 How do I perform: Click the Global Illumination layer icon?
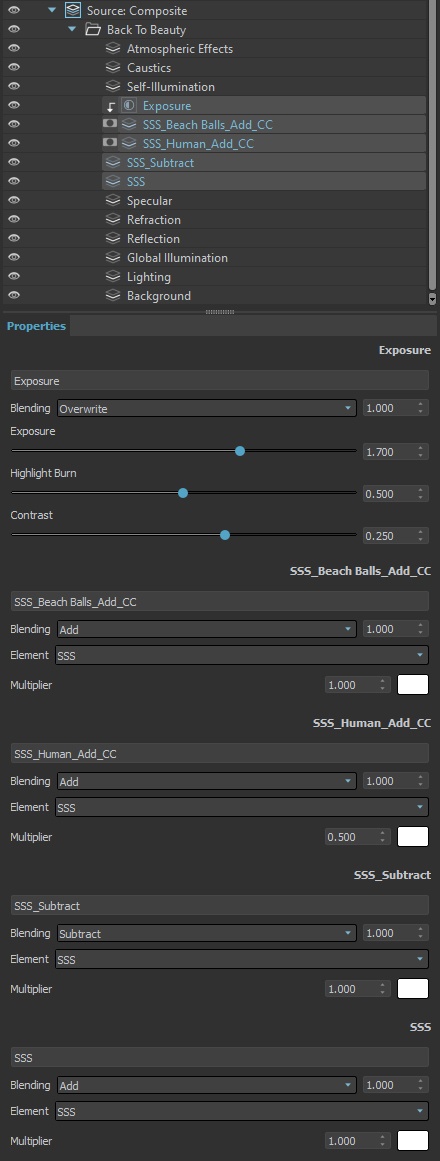(x=113, y=258)
